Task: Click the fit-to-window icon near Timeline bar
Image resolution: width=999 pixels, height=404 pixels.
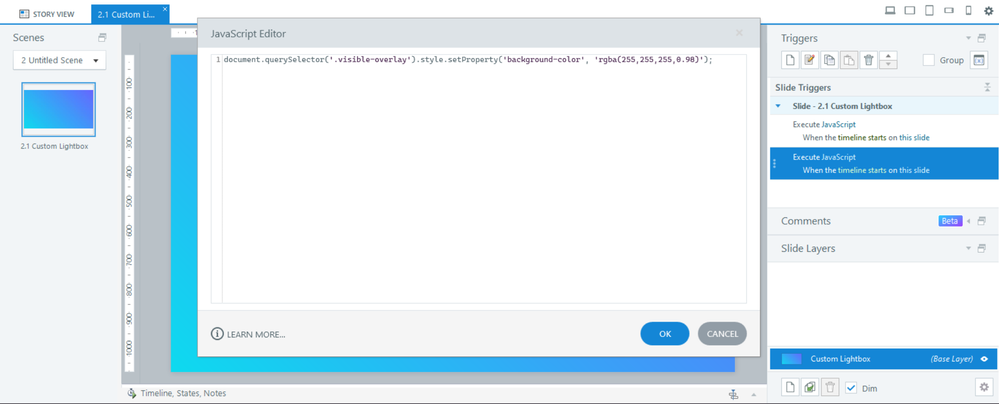Action: 733,394
